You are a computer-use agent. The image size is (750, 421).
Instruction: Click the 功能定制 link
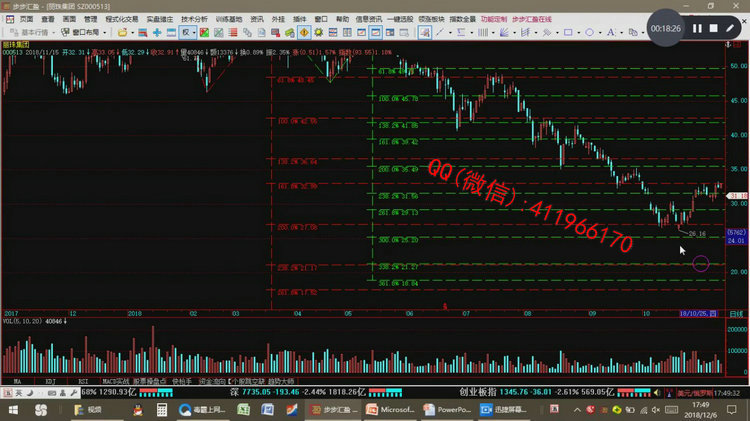click(493, 19)
